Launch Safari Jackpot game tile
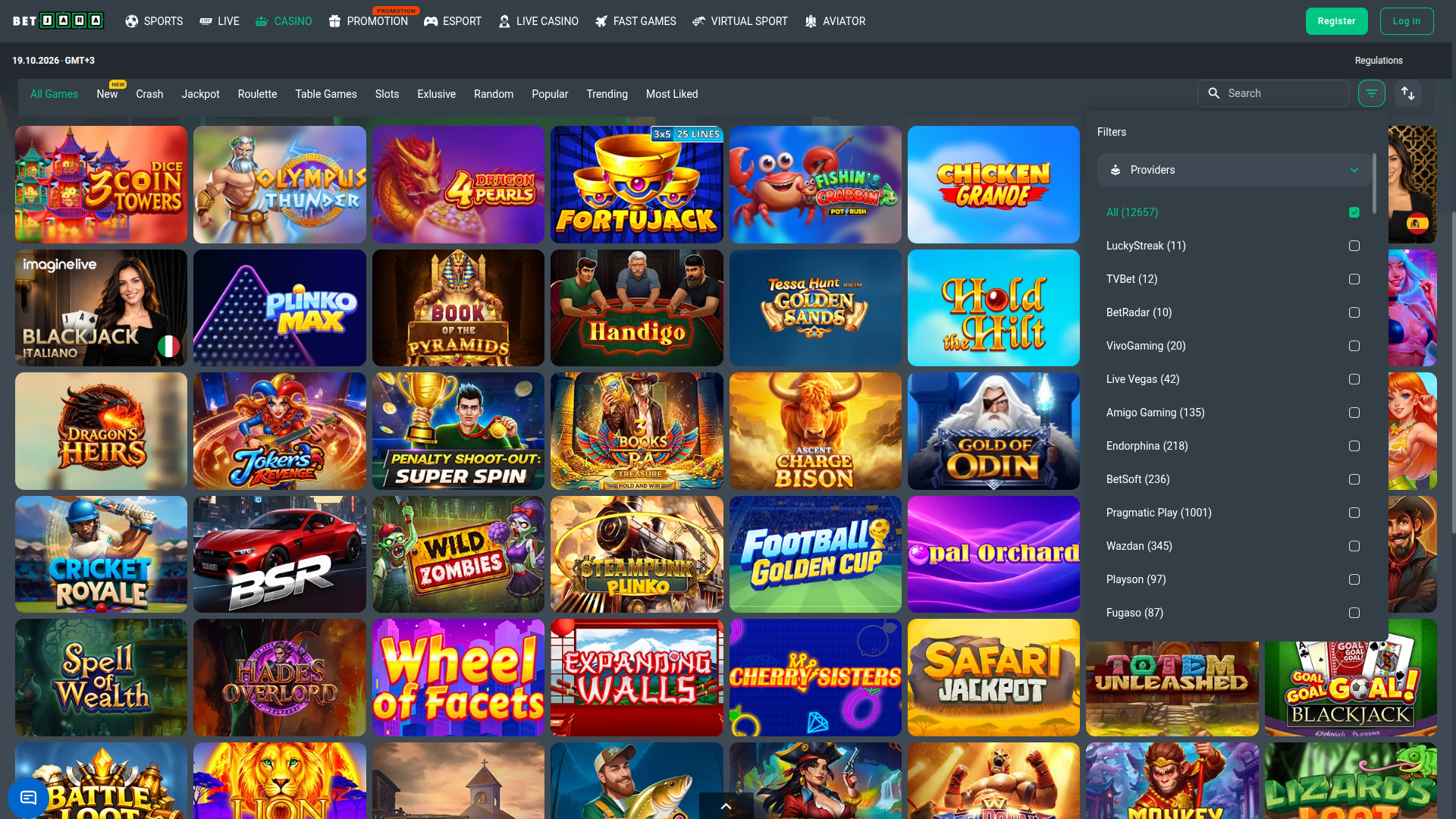Image resolution: width=1456 pixels, height=819 pixels. click(993, 677)
